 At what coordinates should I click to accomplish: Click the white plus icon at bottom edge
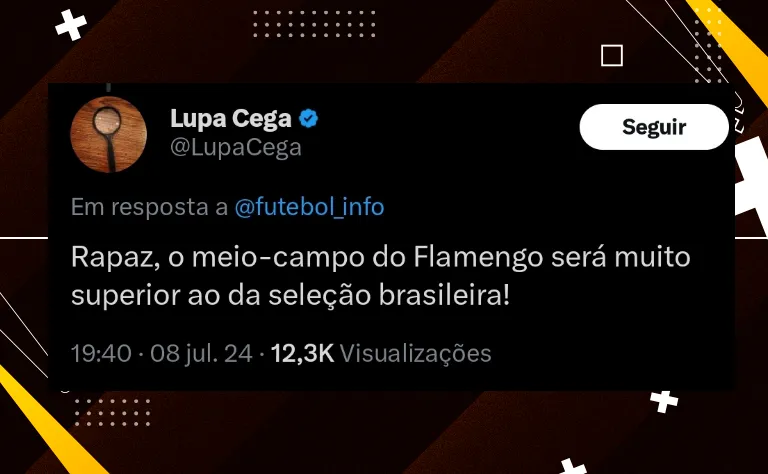[x=572, y=466]
